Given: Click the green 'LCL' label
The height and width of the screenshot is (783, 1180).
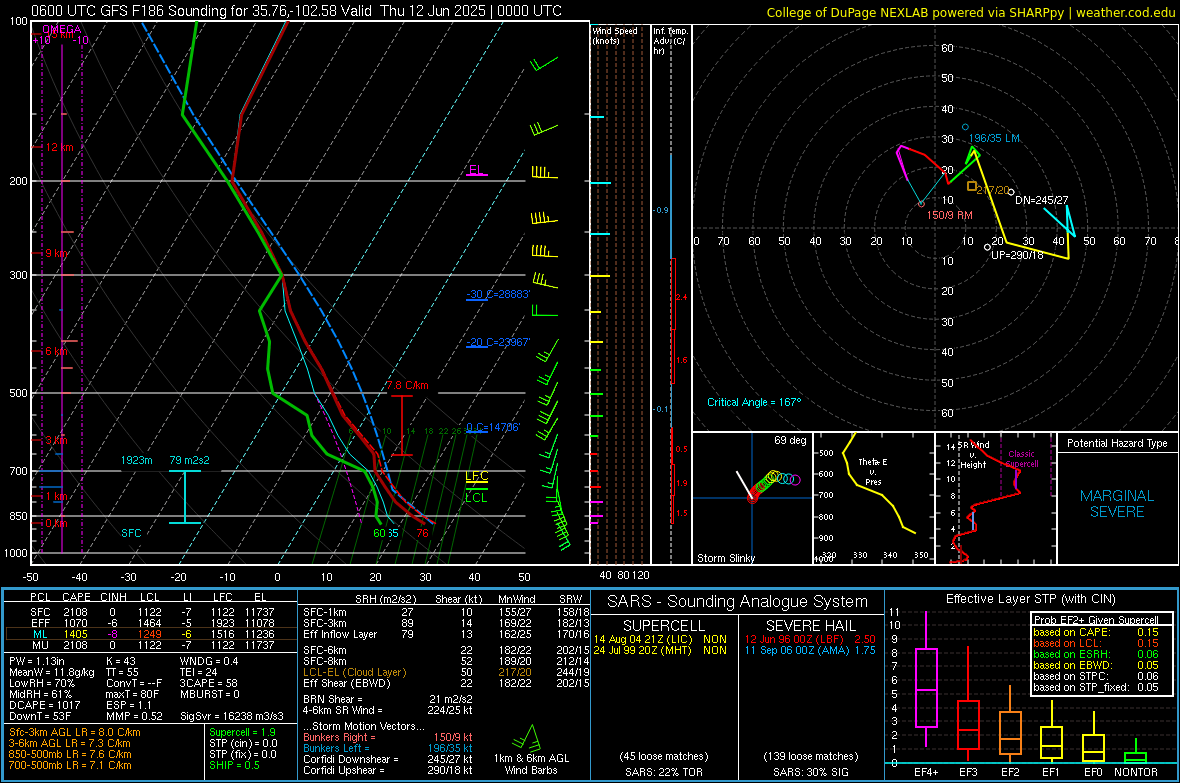Looking at the screenshot, I should click(476, 498).
